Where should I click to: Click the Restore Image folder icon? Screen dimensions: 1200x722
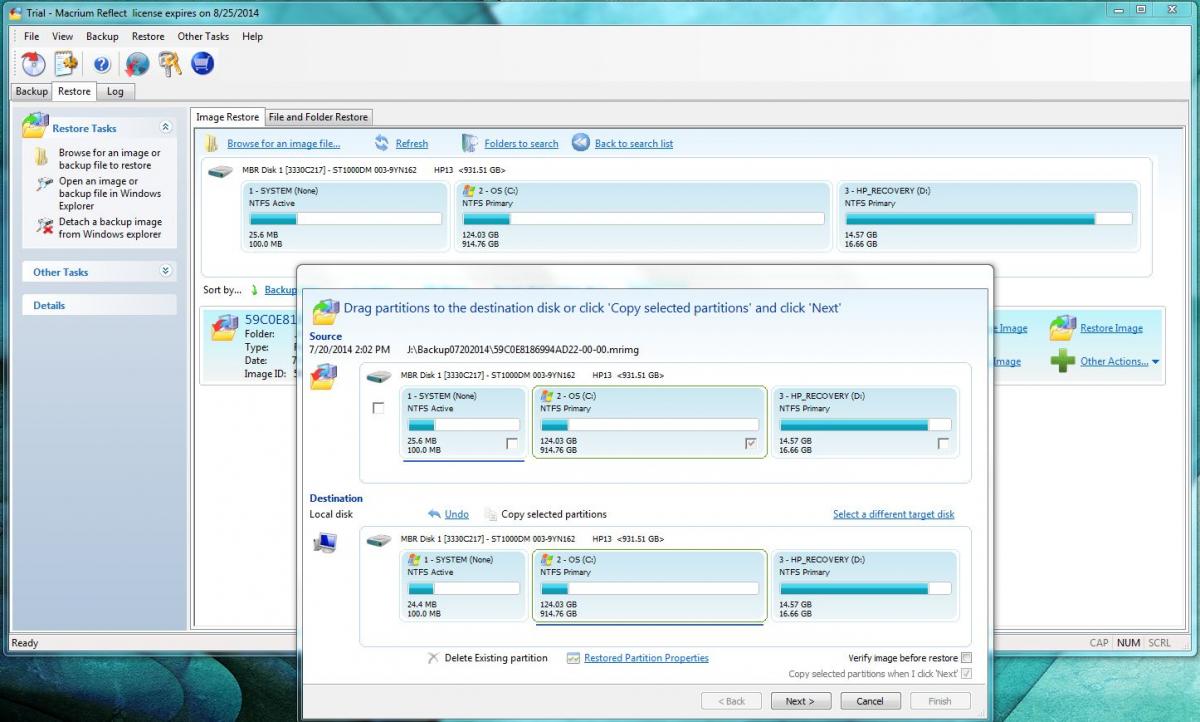[1062, 328]
